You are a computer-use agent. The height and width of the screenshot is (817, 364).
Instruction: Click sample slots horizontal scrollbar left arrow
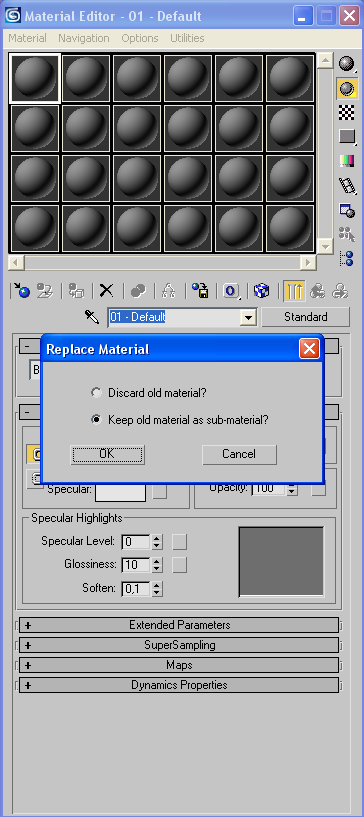pyautogui.click(x=16, y=262)
